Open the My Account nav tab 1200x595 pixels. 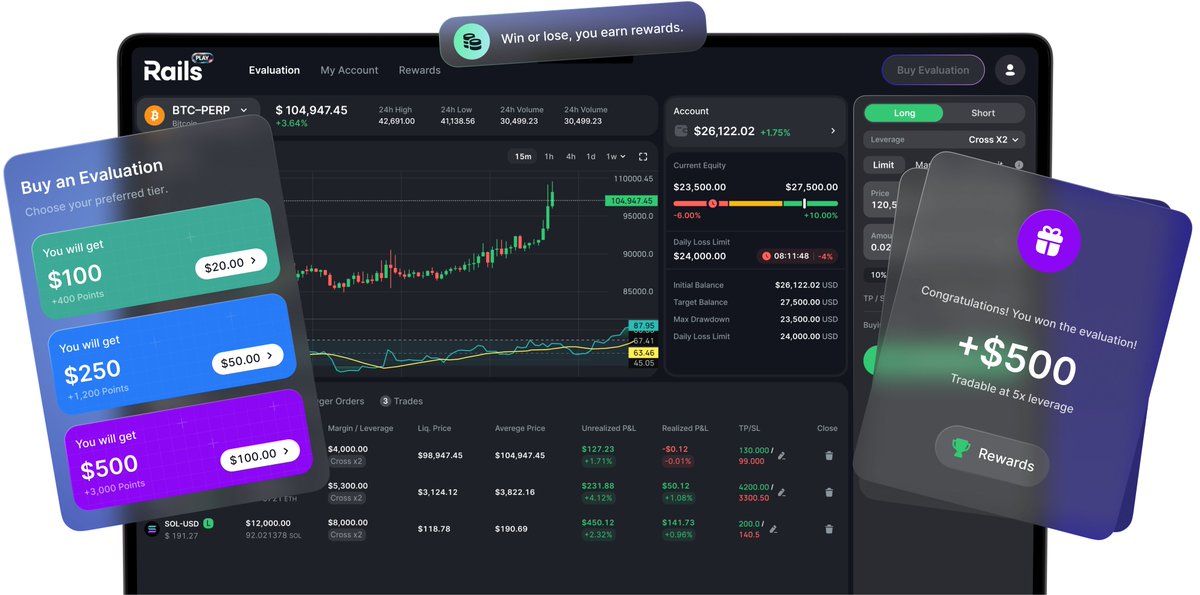tap(349, 70)
